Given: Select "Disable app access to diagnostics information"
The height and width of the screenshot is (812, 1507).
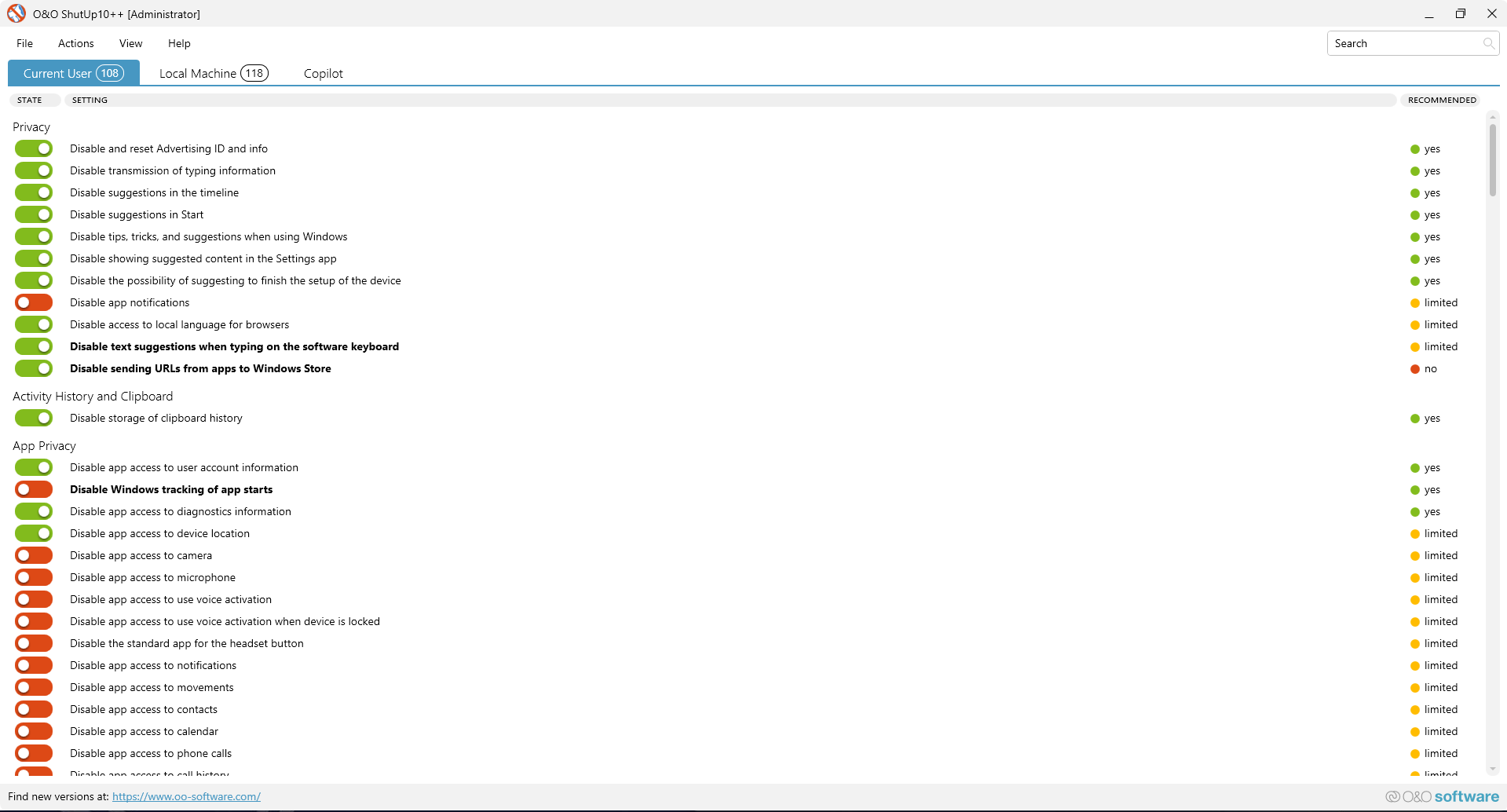Looking at the screenshot, I should point(181,511).
